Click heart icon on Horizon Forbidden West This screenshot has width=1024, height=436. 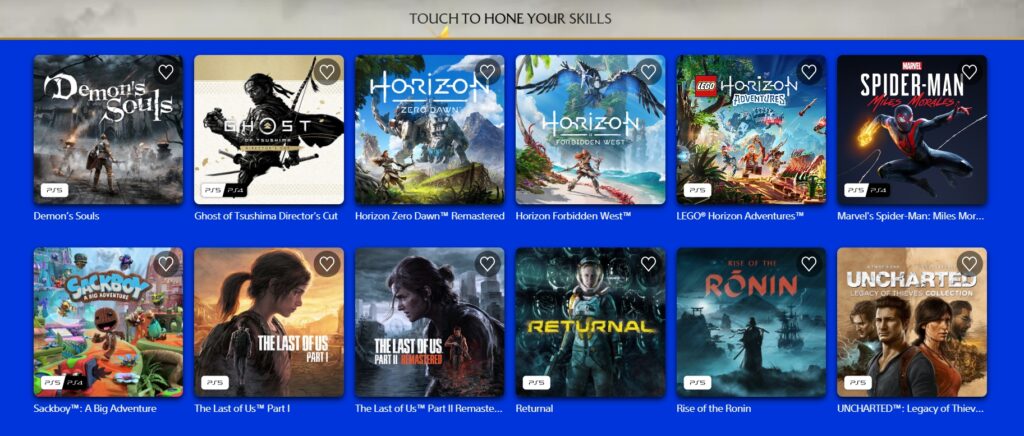click(648, 72)
